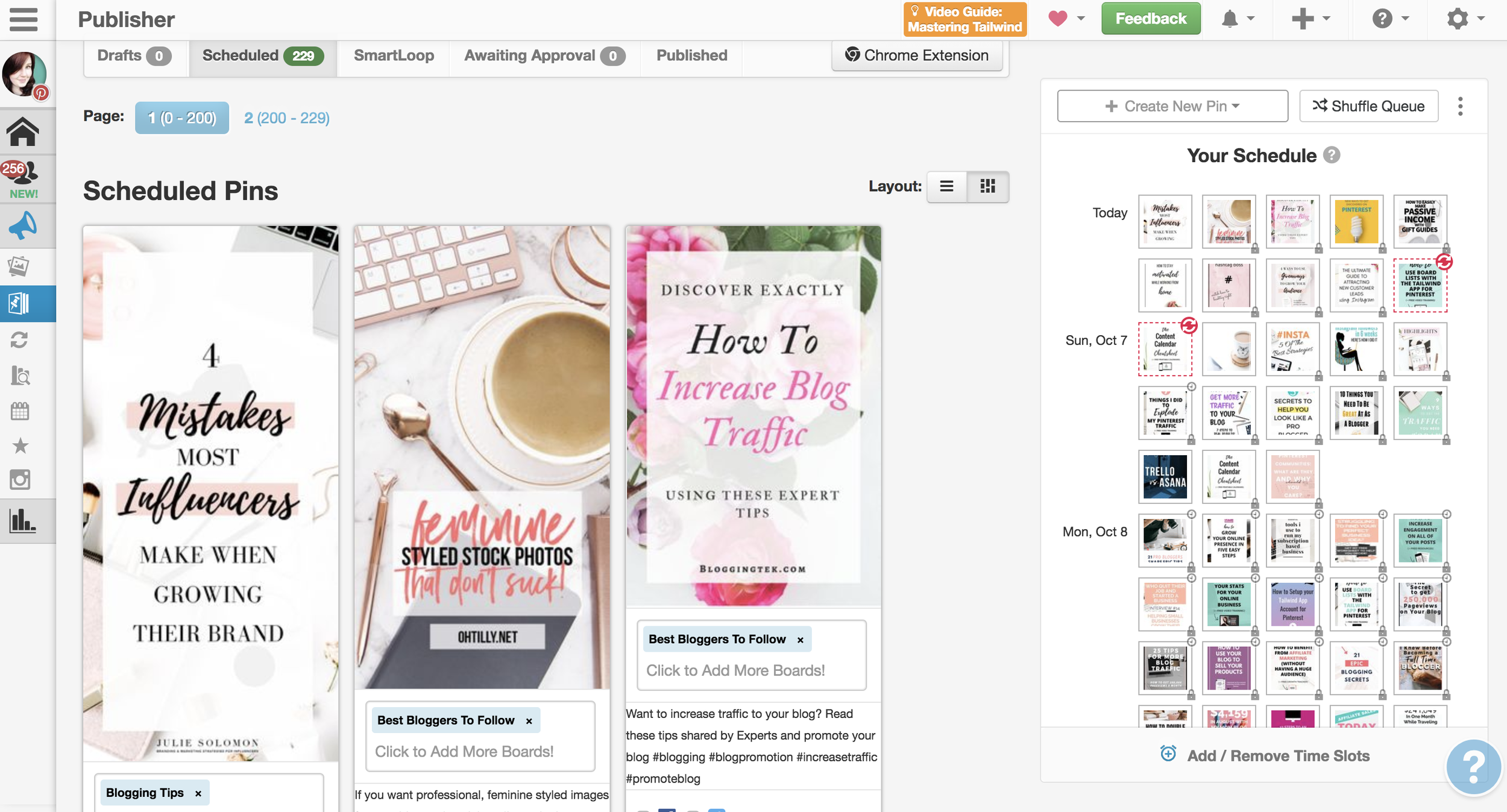Click the calendar sidebar icon
1507x812 pixels.
(x=19, y=411)
